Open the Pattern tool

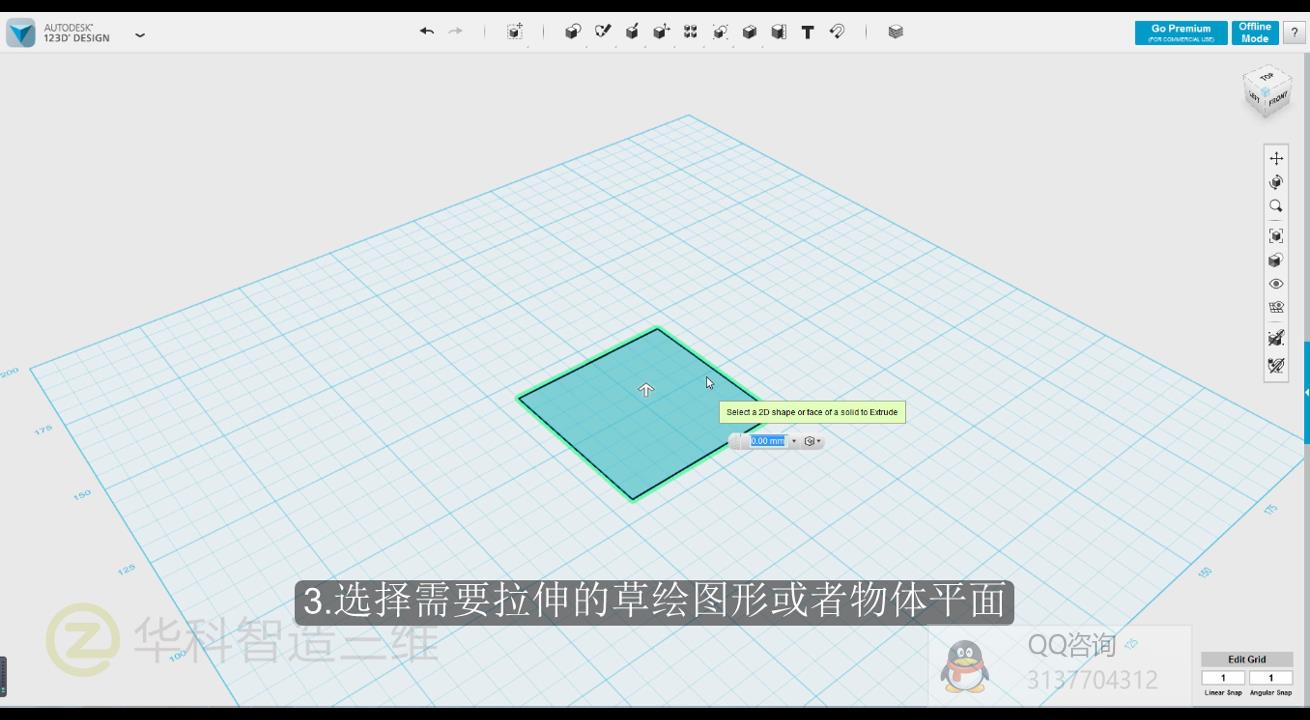click(x=690, y=32)
